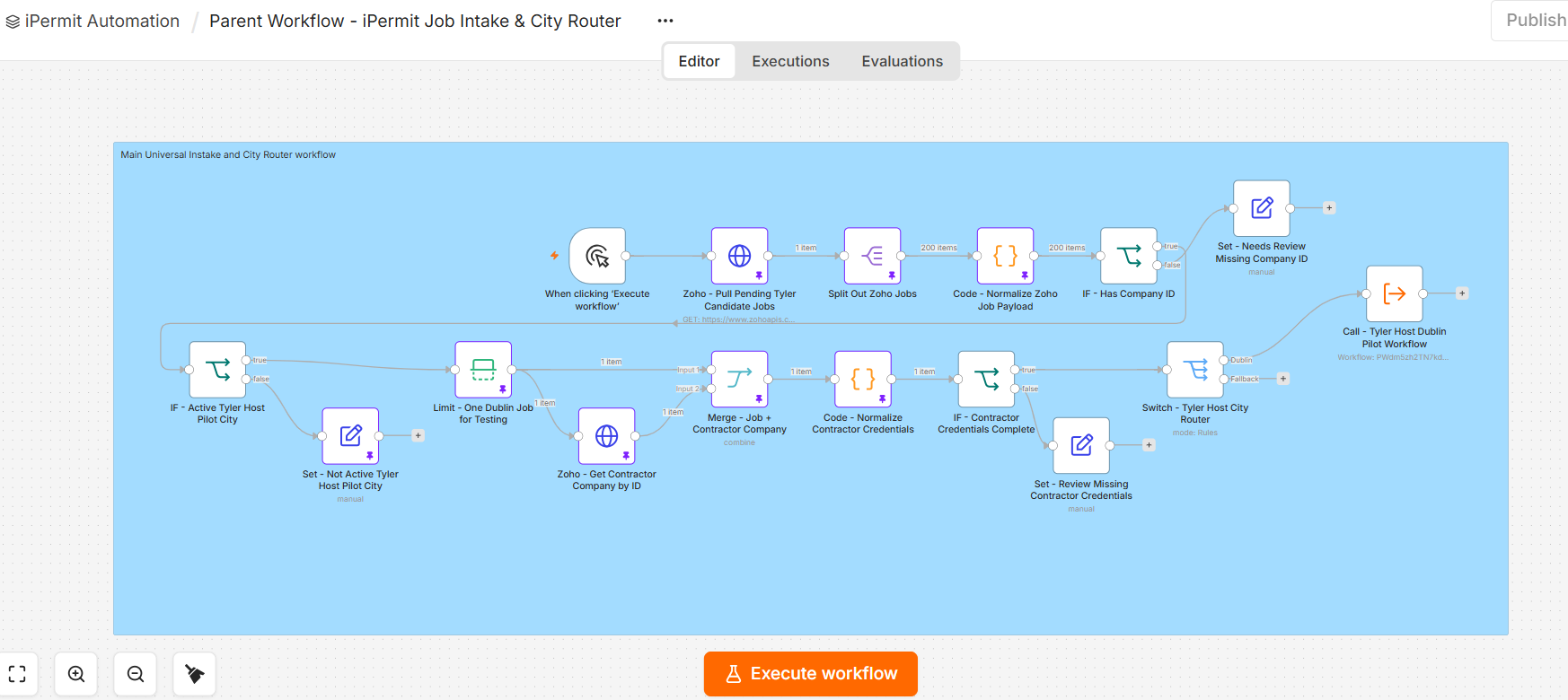Add node after Switch Fallback output

[1283, 379]
